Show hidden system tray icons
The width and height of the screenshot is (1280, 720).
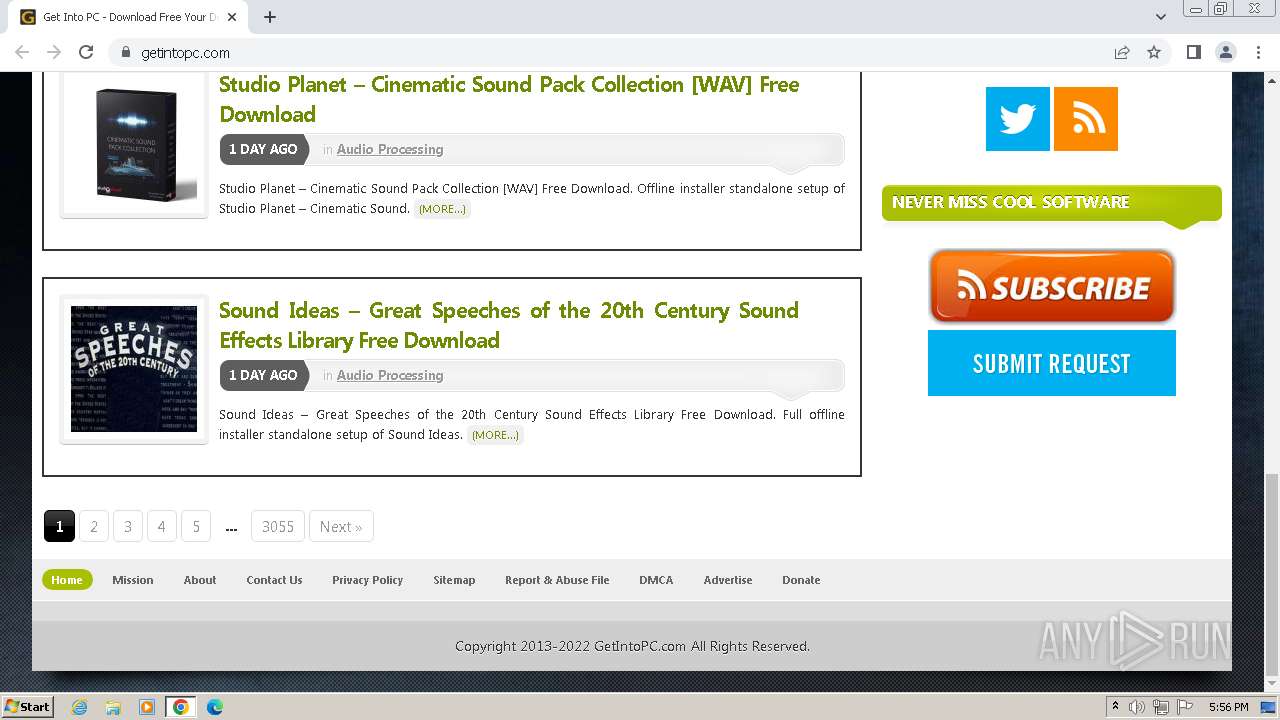pos(1115,707)
